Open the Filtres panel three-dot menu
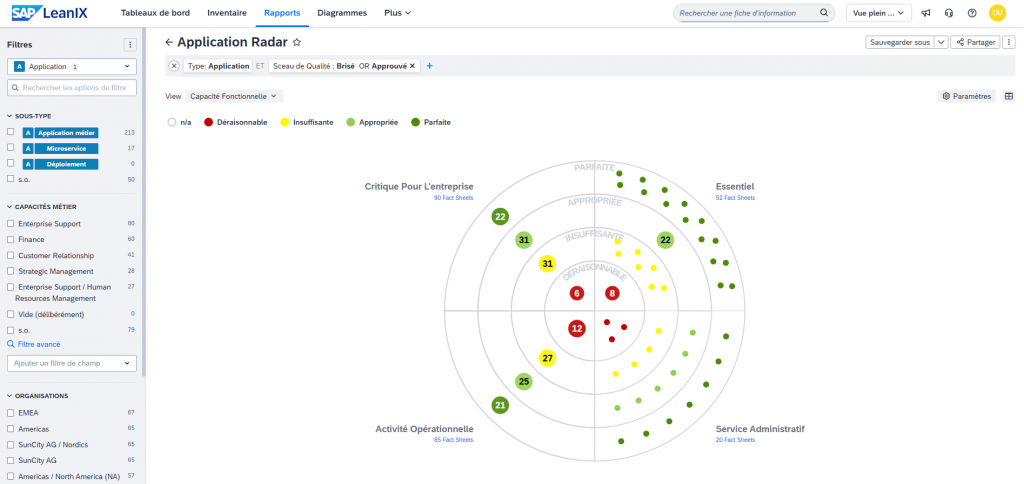Image resolution: width=1024 pixels, height=484 pixels. tap(129, 45)
